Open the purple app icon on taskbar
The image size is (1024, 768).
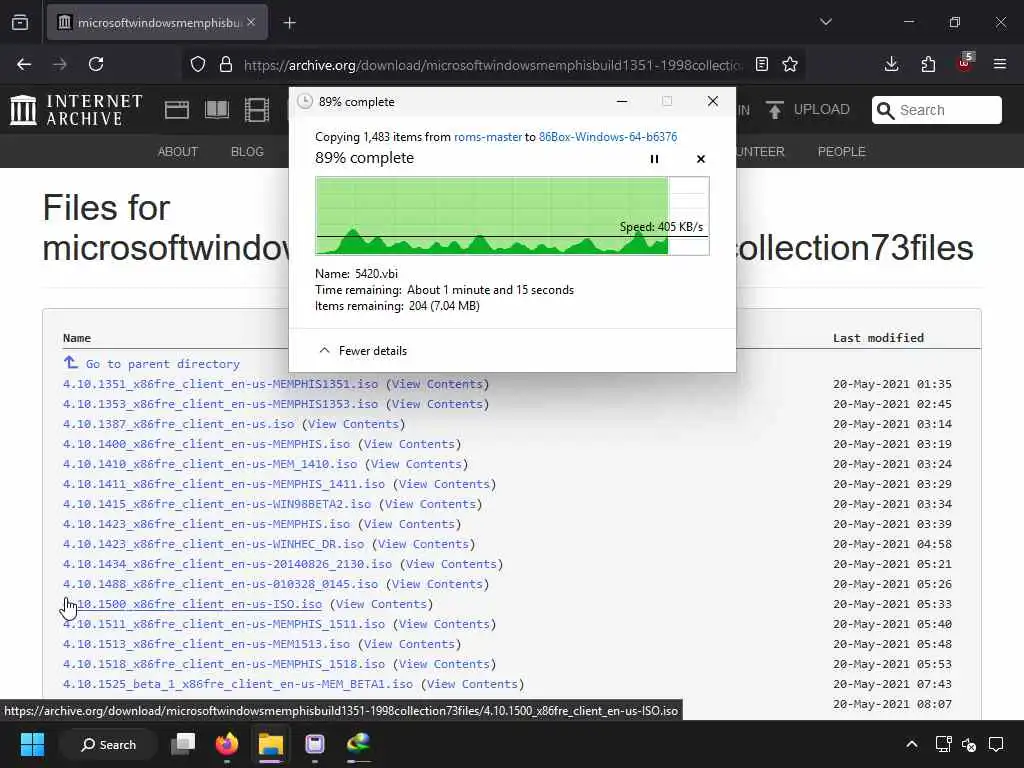click(x=315, y=744)
